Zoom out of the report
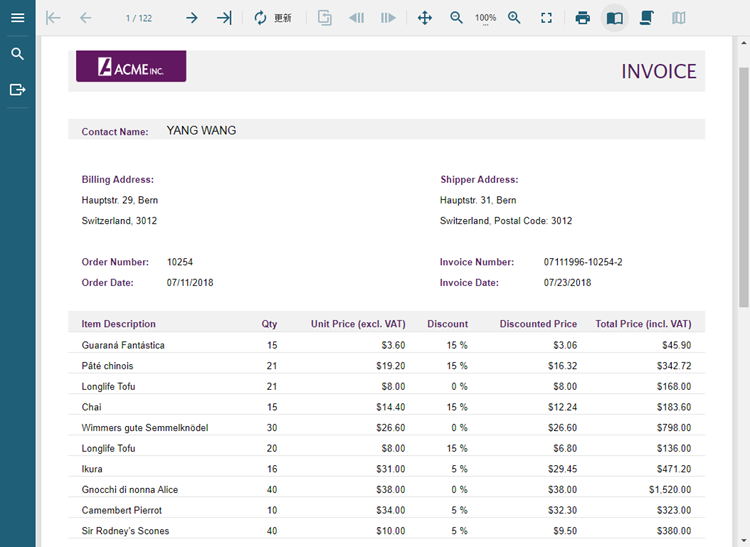This screenshot has height=547, width=750. pos(456,18)
